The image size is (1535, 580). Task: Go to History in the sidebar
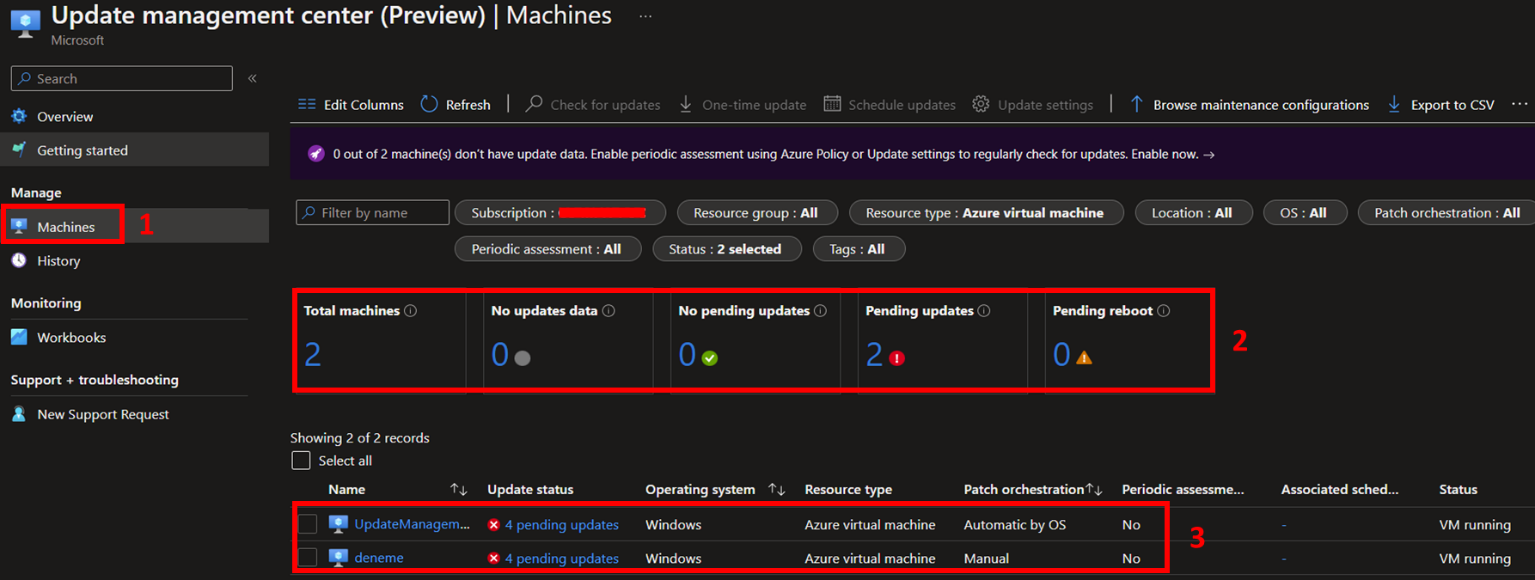58,261
